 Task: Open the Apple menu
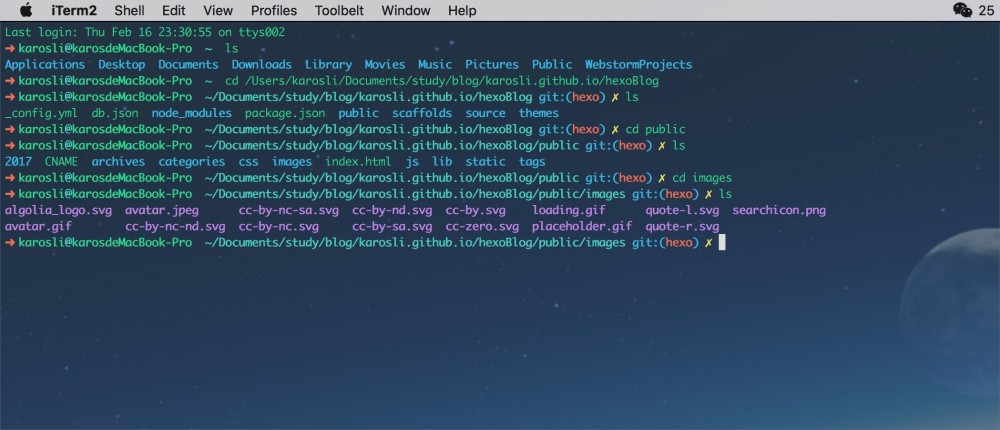pyautogui.click(x=26, y=10)
